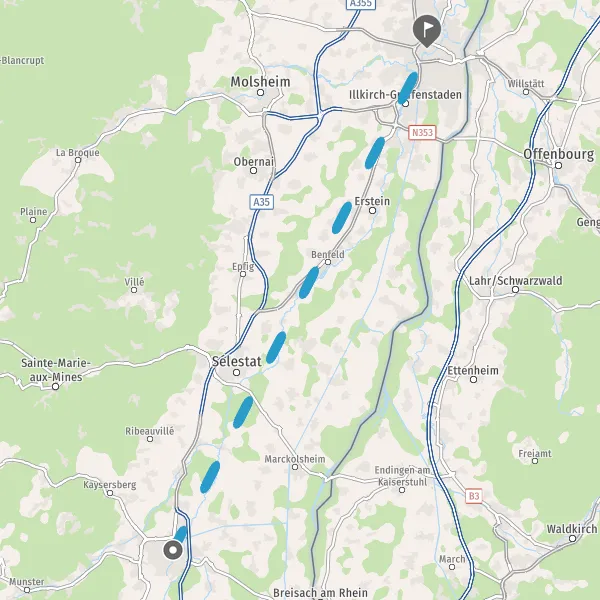Click the Benfeld town marker
600x600 pixels.
pyautogui.click(x=328, y=262)
